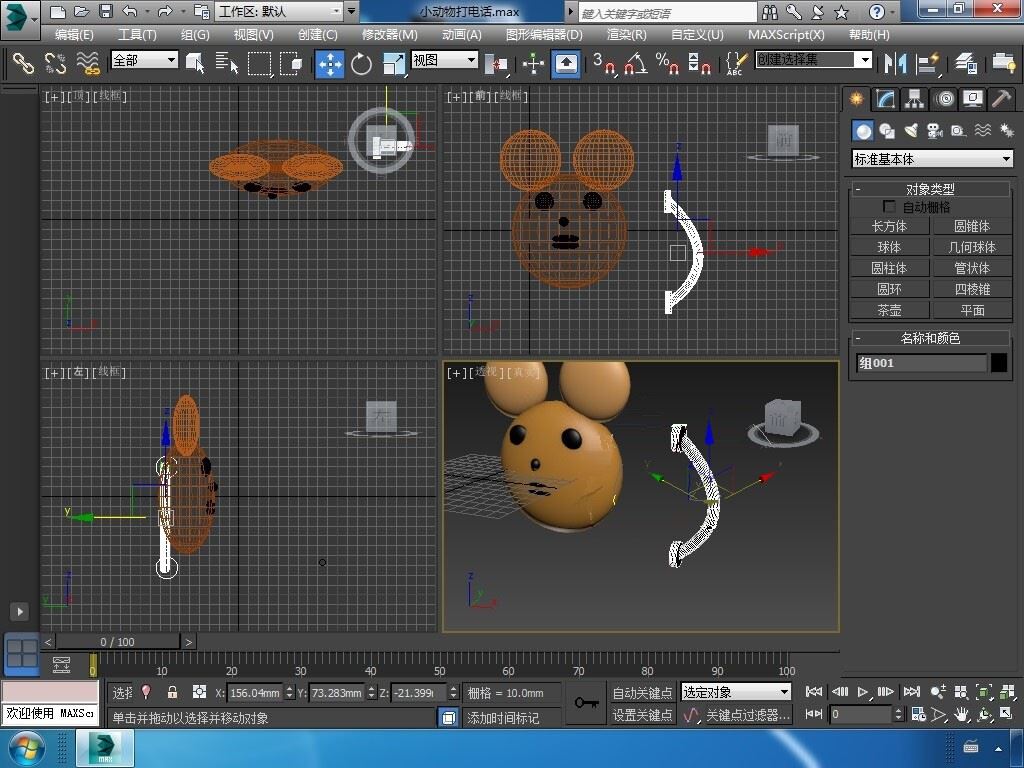This screenshot has width=1024, height=768.
Task: Select the Helpers category icon
Action: [958, 131]
